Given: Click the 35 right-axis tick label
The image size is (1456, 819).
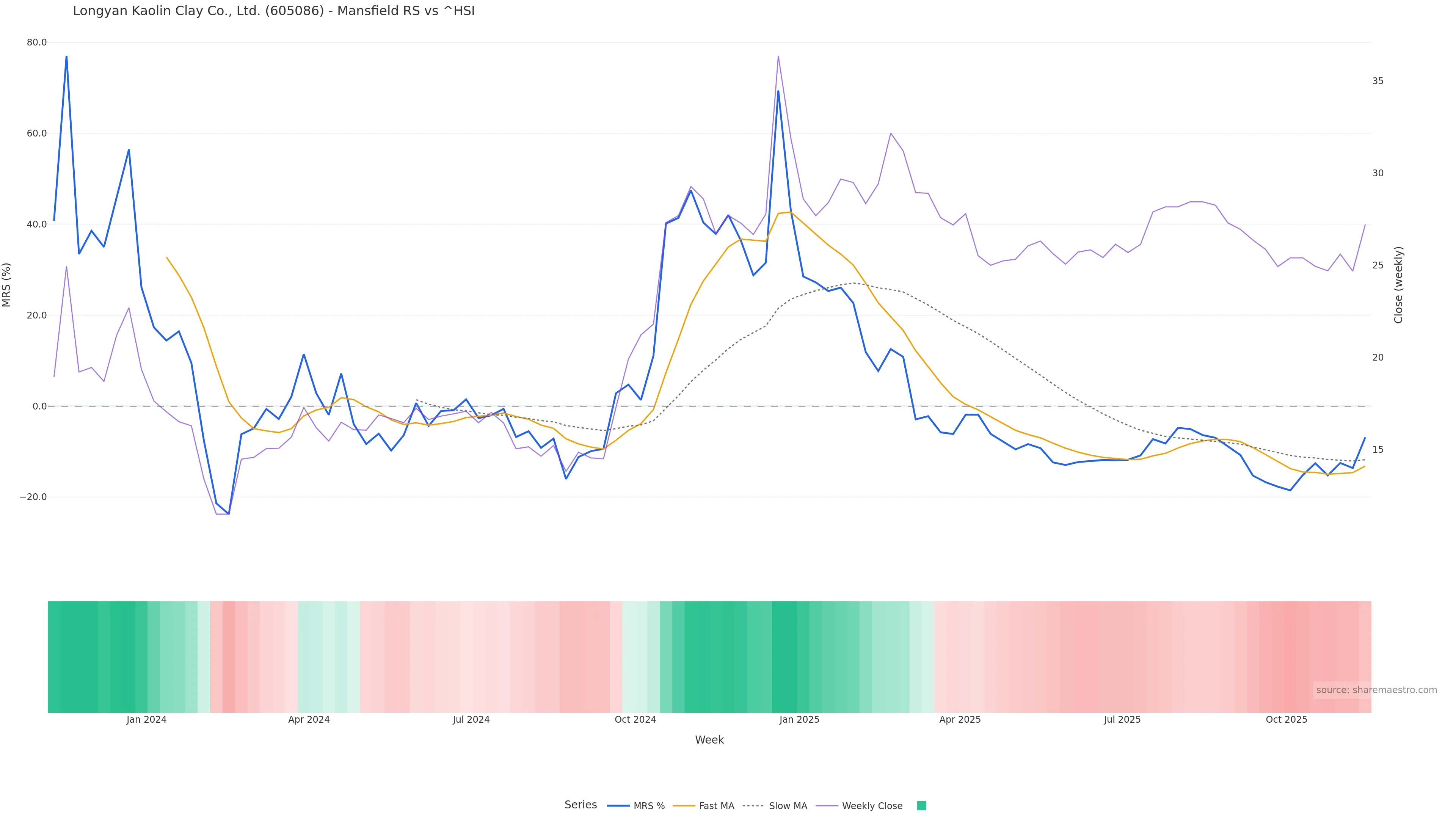Looking at the screenshot, I should (x=1378, y=82).
